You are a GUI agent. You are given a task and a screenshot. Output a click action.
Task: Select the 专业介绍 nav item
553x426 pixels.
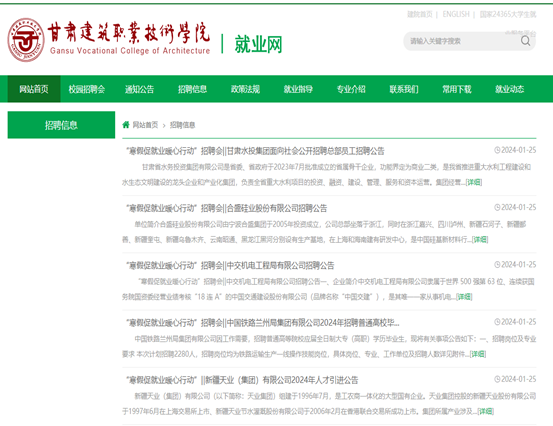351,89
